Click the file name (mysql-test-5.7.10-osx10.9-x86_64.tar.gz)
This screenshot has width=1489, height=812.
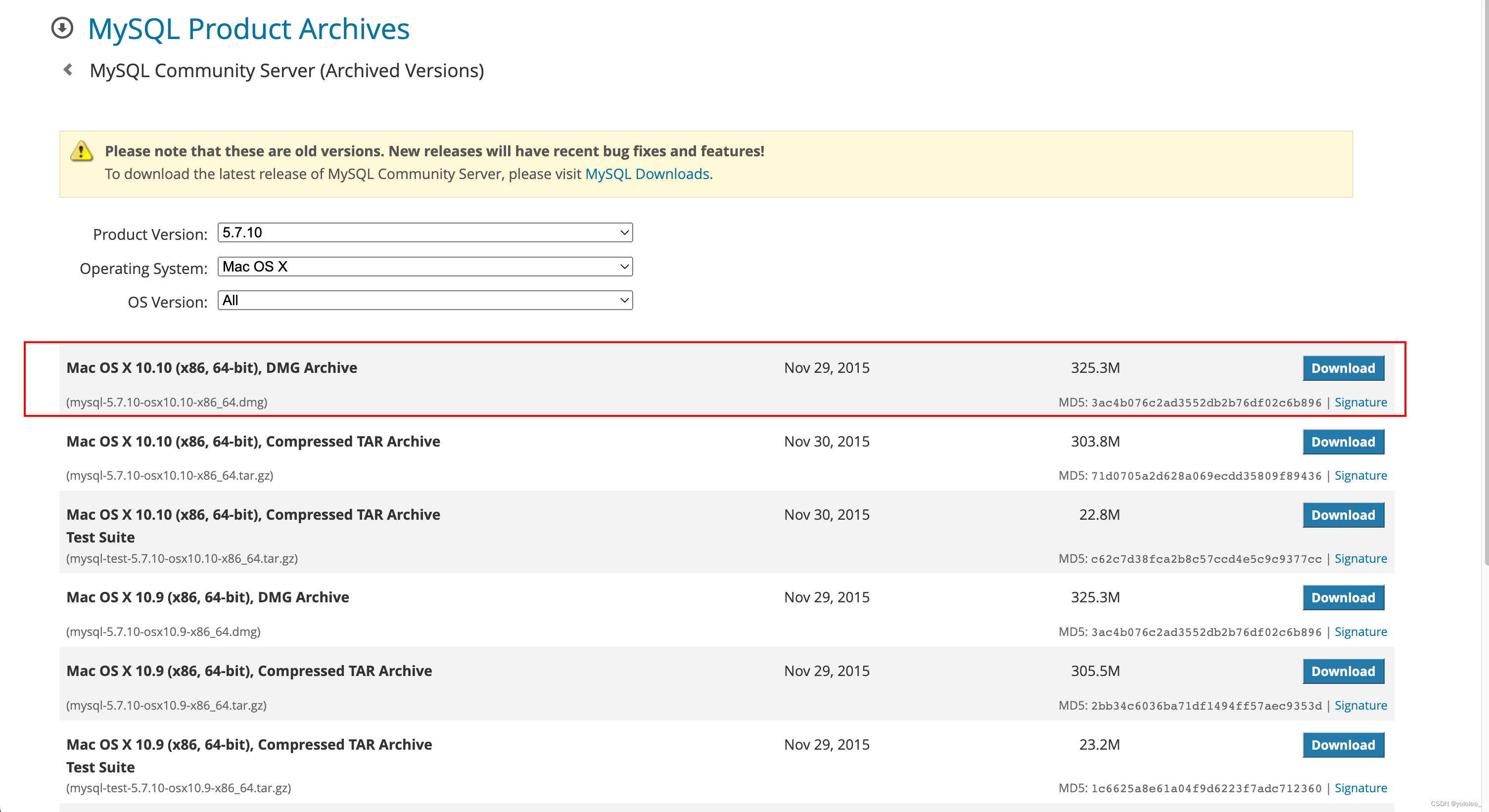click(179, 788)
